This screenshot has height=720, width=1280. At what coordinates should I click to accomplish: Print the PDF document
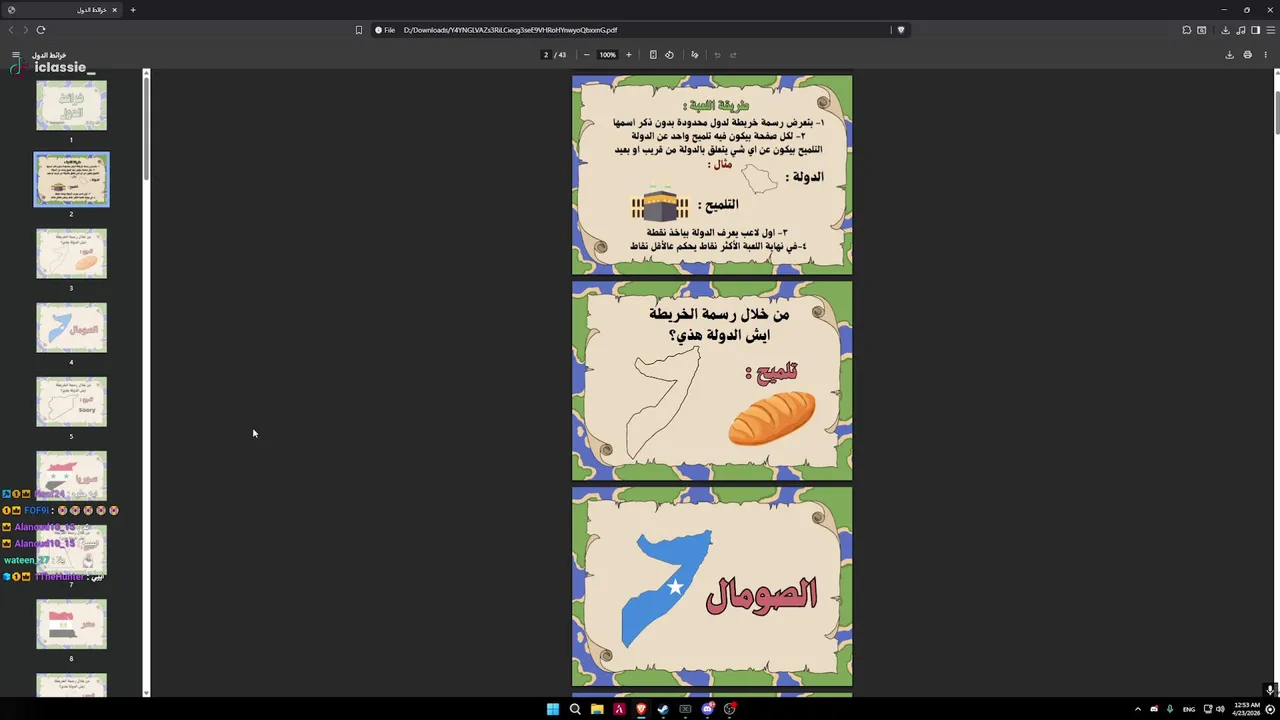(x=1247, y=55)
